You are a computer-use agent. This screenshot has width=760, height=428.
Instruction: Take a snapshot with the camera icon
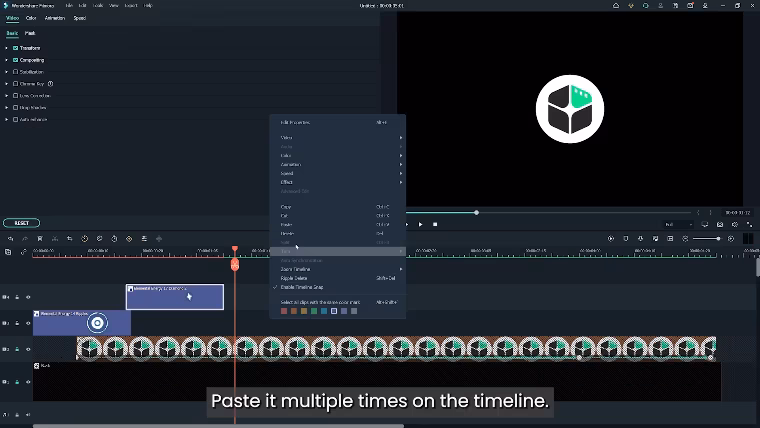click(720, 224)
